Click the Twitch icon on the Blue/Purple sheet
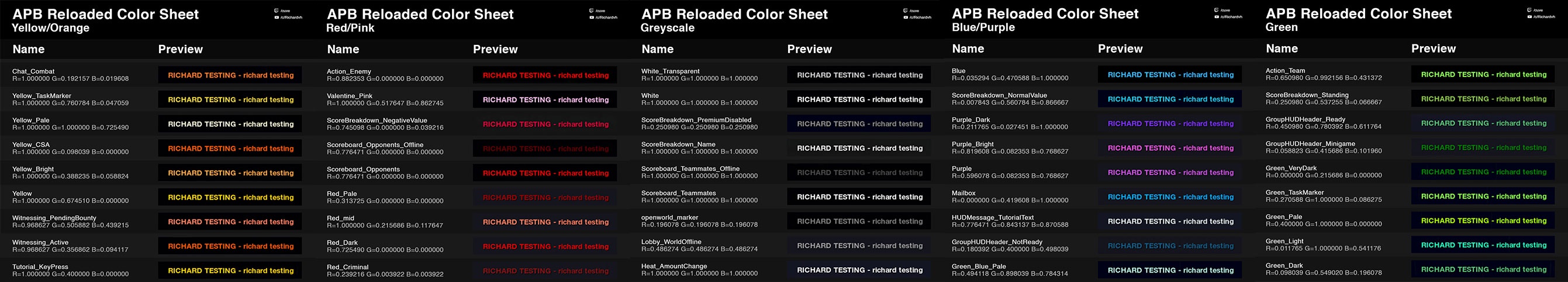This screenshot has height=282, width=1568. [x=1216, y=11]
